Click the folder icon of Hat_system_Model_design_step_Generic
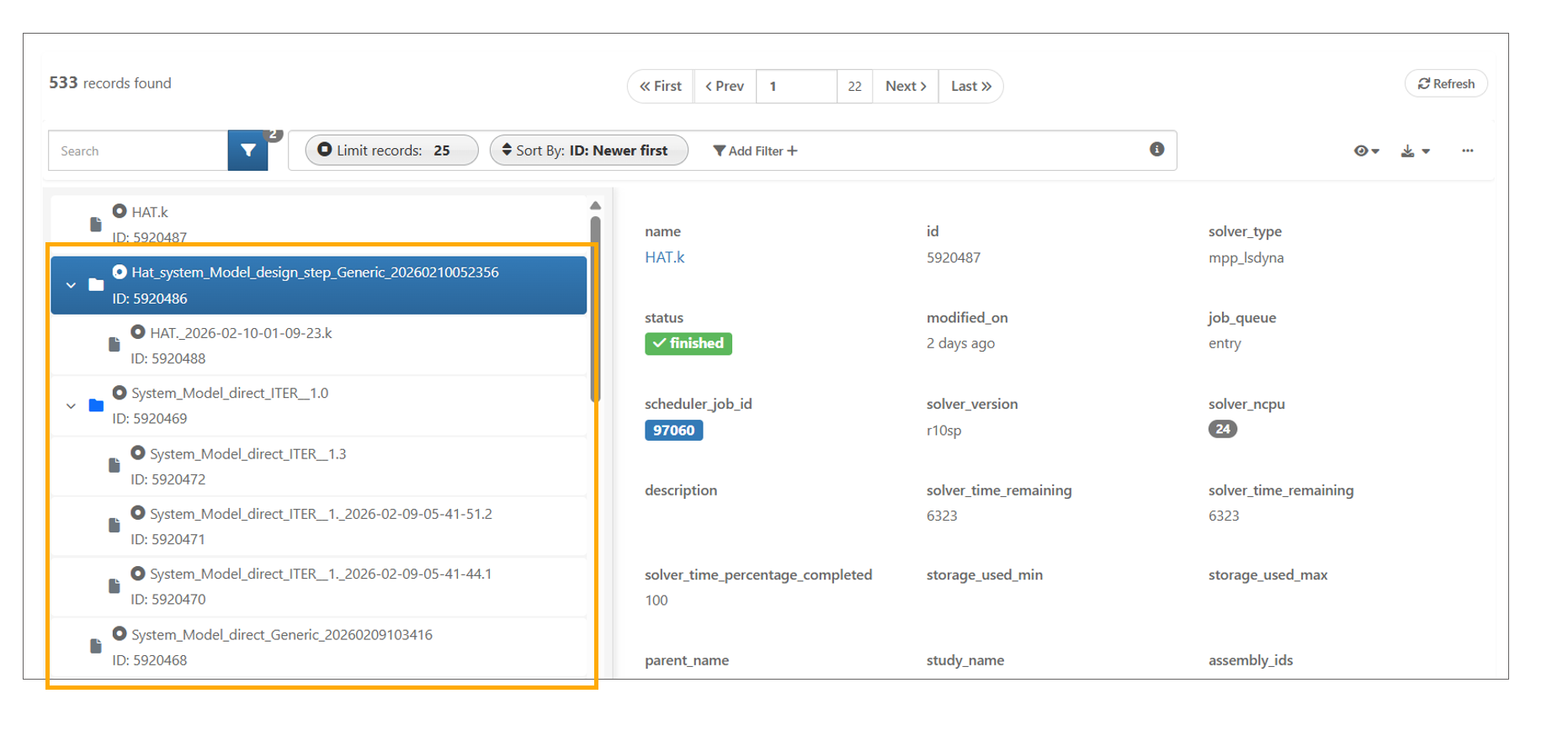Image resolution: width=1568 pixels, height=741 pixels. 96,285
